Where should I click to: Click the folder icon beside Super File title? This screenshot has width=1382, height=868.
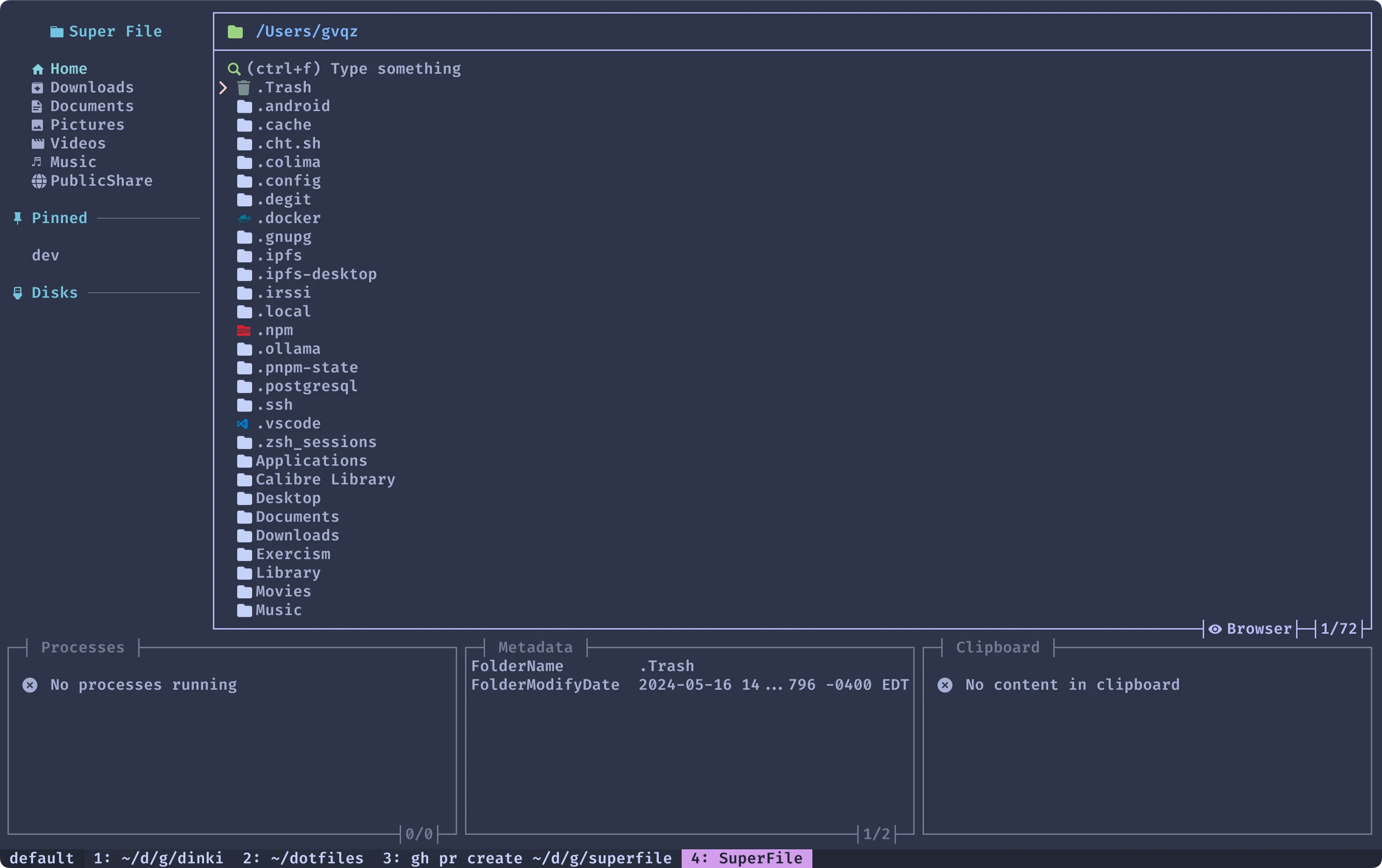[57, 32]
